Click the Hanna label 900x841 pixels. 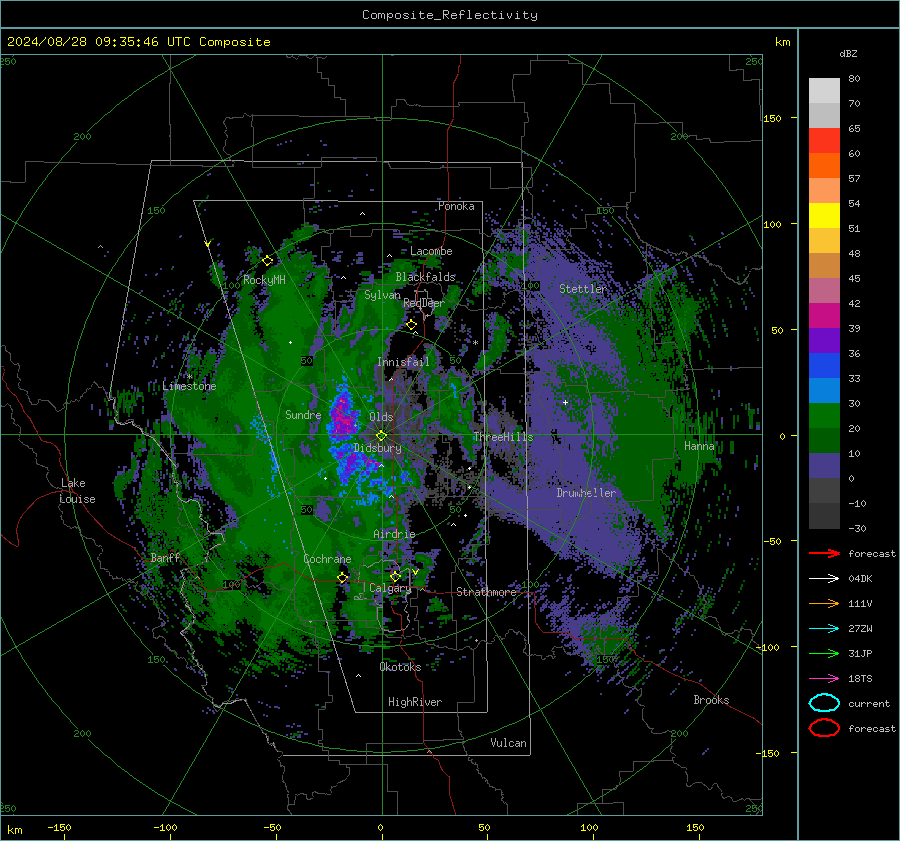[699, 446]
